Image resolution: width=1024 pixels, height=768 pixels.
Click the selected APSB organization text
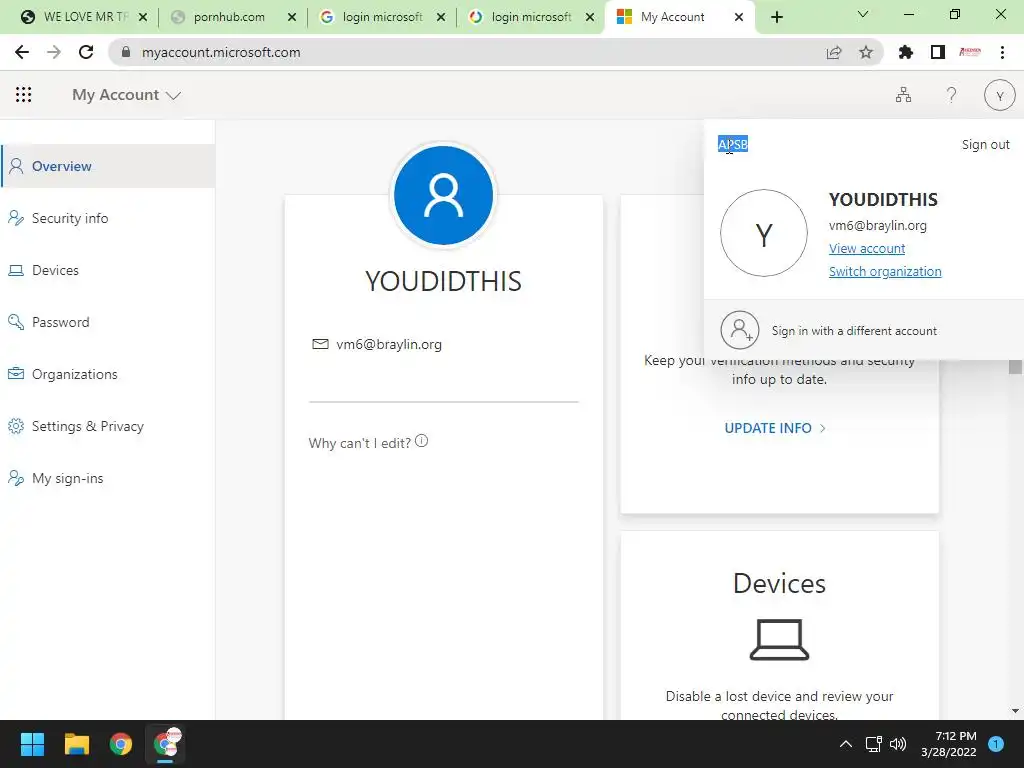[x=733, y=144]
